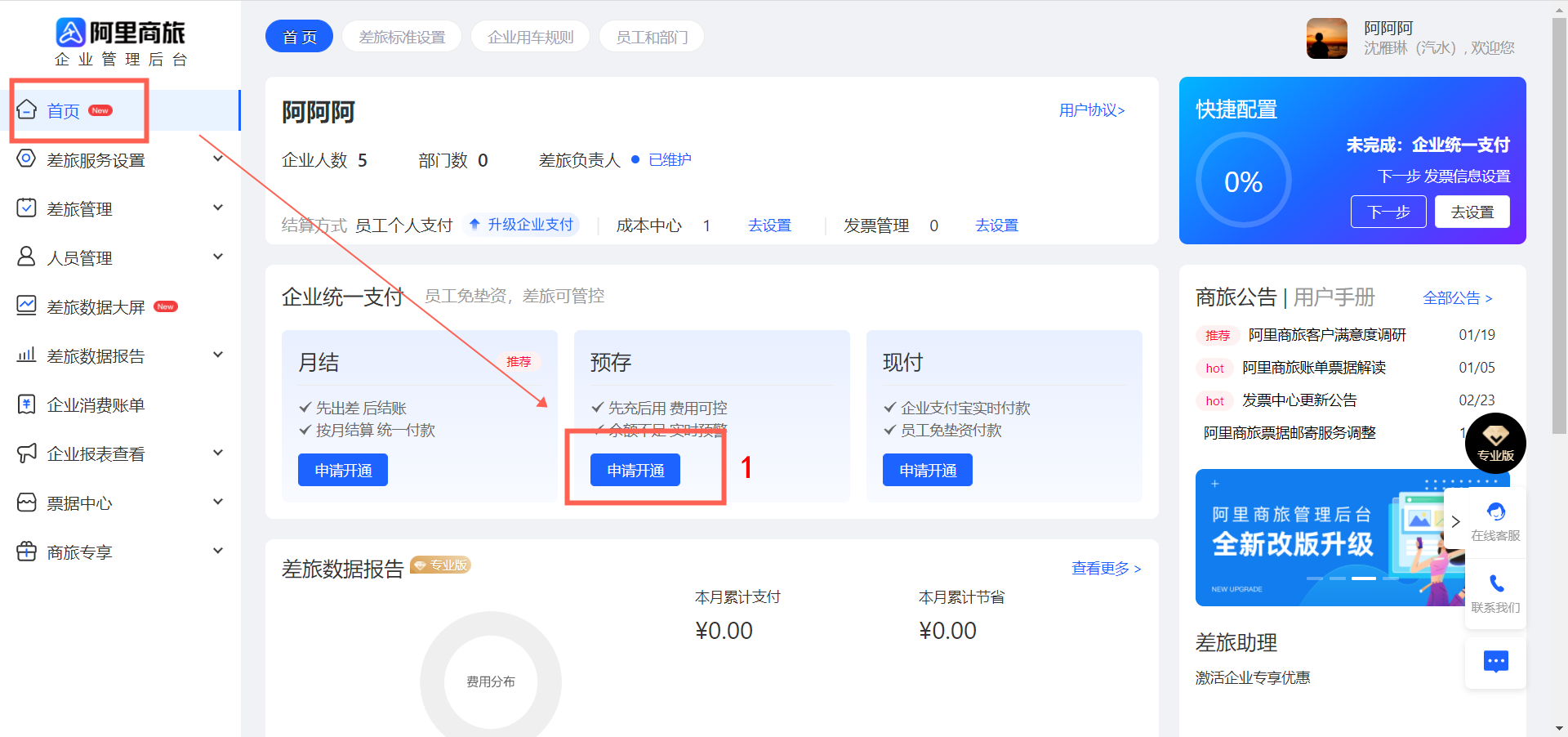Viewport: 1568px width, 737px height.
Task: Open 企业消费账单 in the sidebar
Action: click(96, 405)
